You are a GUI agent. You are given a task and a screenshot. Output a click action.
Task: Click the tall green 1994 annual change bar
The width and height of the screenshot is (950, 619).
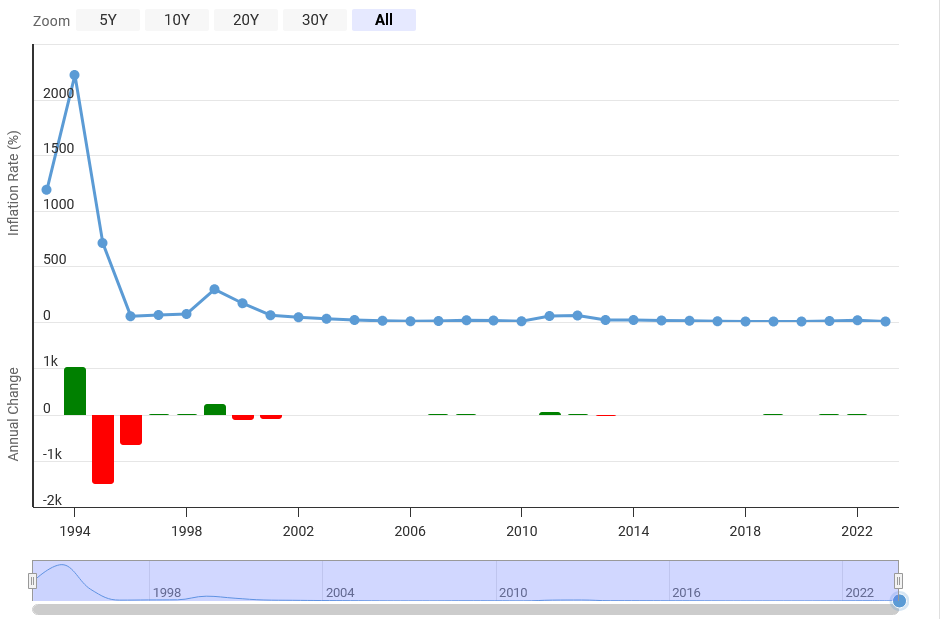tap(75, 391)
